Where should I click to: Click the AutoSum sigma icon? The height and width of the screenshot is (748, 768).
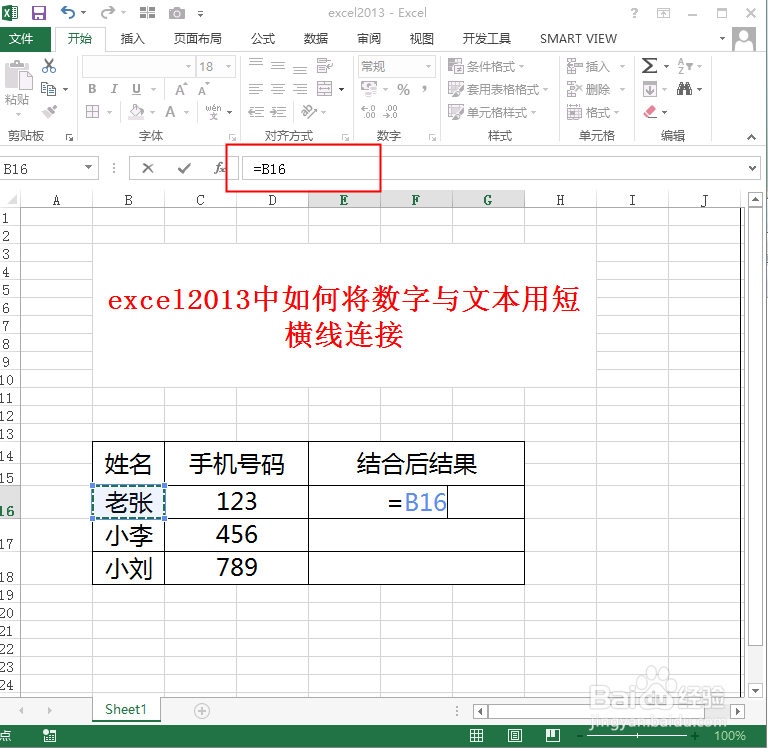click(649, 66)
